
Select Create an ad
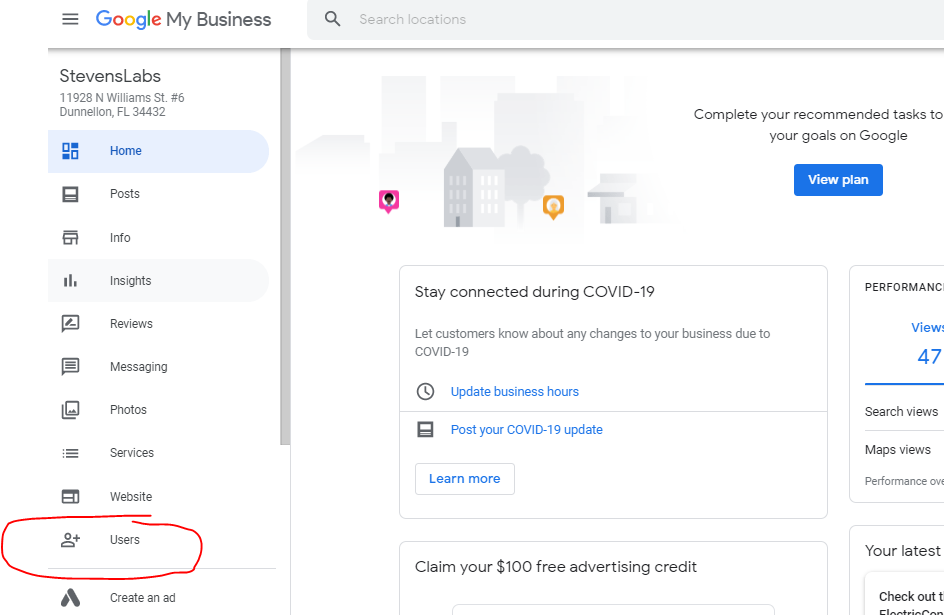(143, 598)
